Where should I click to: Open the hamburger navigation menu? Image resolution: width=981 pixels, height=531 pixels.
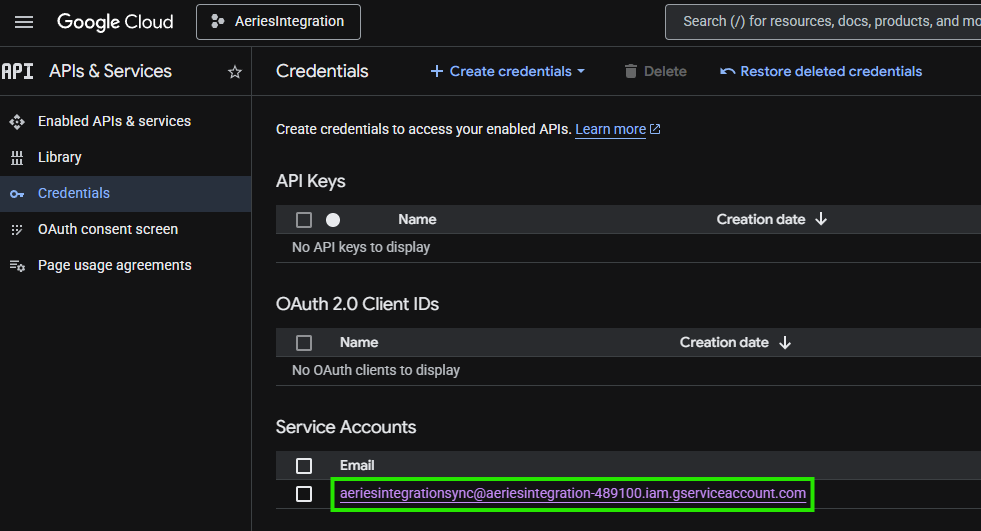(24, 22)
